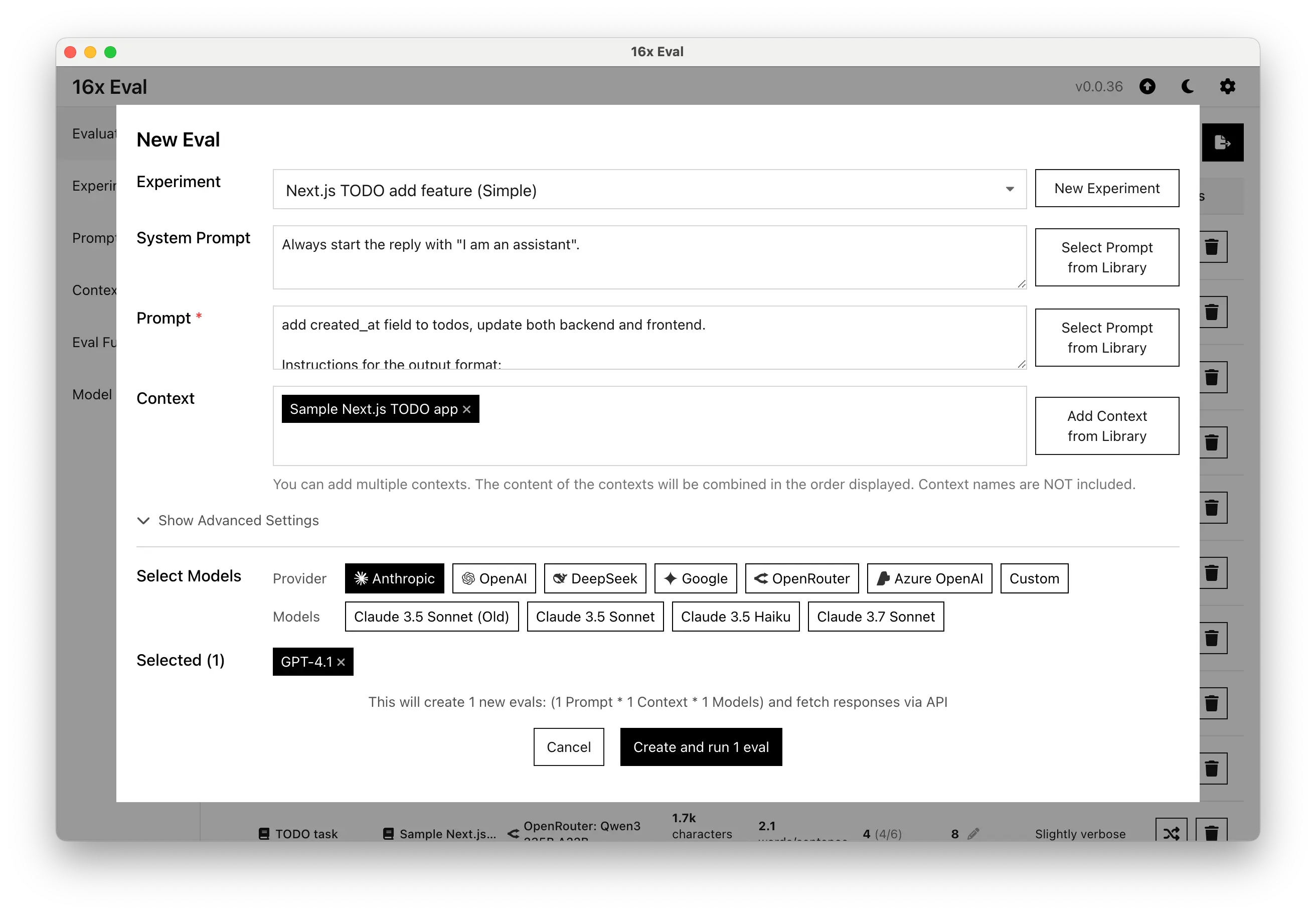
Task: Click the DeepSeek whale logo icon
Action: pos(560,578)
